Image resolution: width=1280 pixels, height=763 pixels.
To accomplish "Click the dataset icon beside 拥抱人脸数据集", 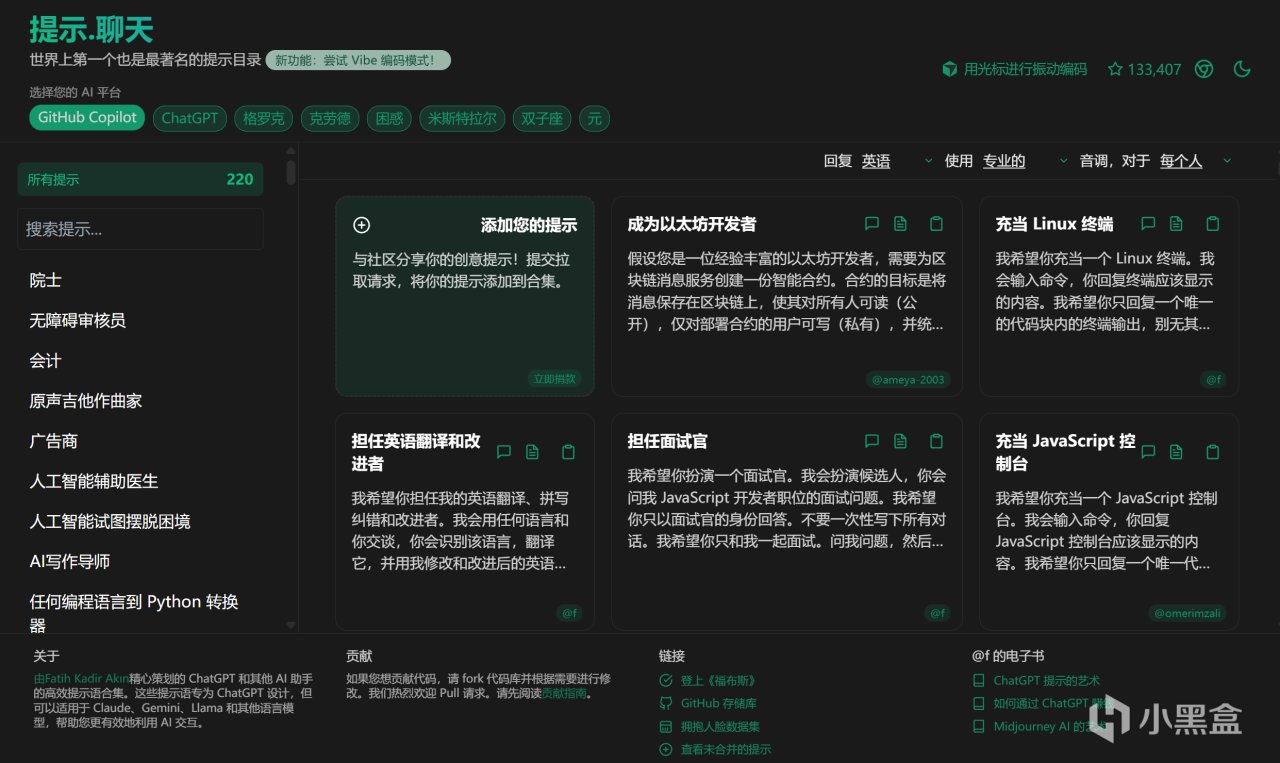I will tap(666, 727).
